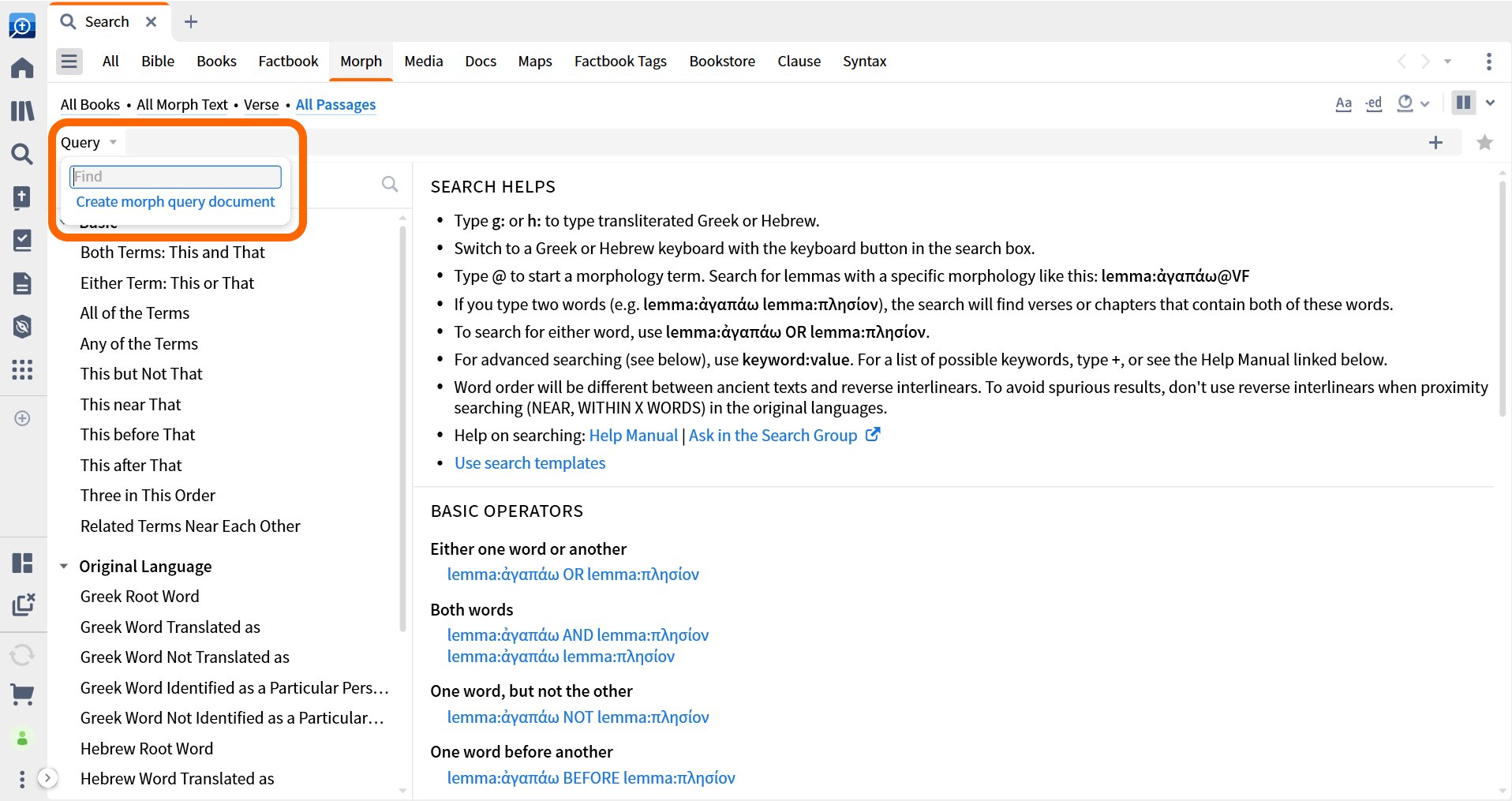Viewport: 1512px width, 801px height.
Task: Click Create morph query document
Action: pyautogui.click(x=175, y=202)
